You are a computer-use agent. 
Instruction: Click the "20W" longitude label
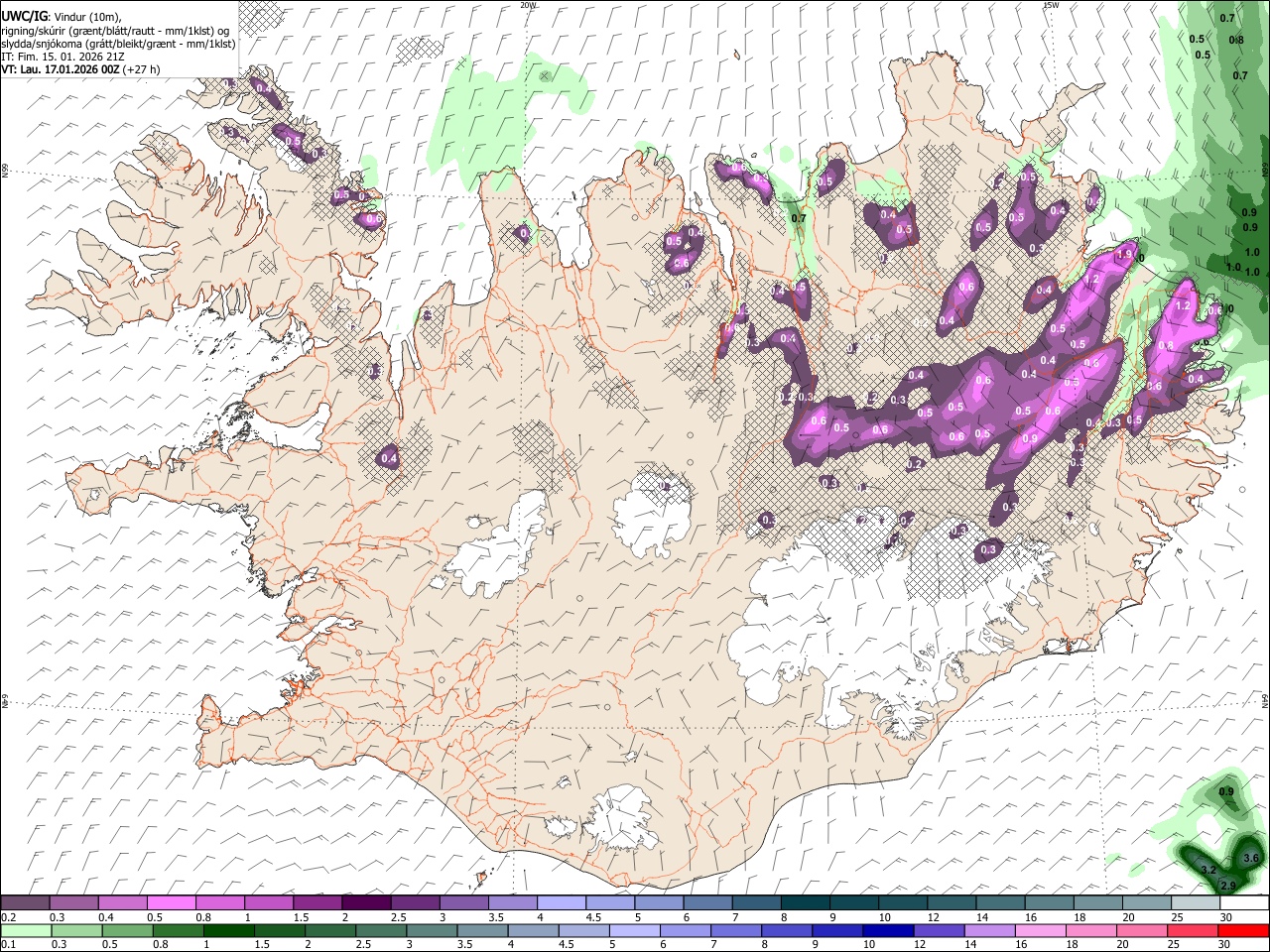point(528,5)
